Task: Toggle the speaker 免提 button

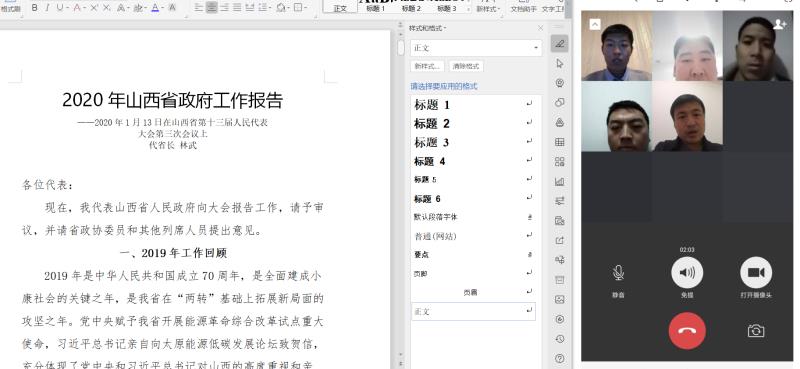Action: point(687,273)
